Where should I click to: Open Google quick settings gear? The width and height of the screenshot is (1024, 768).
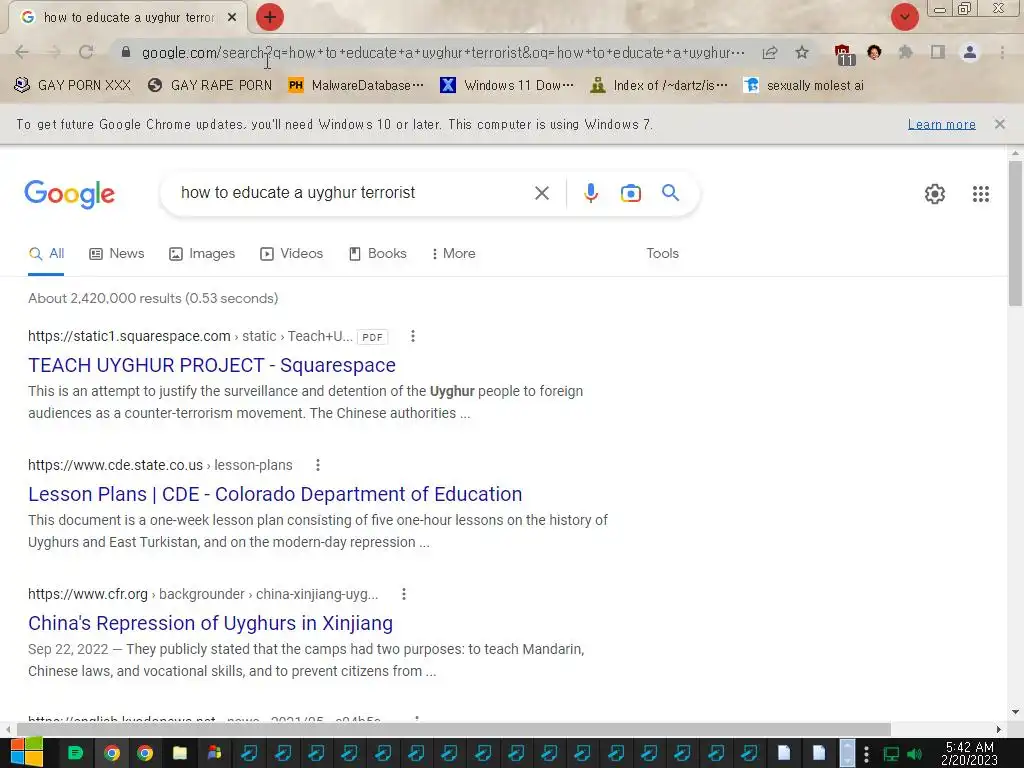pyautogui.click(x=935, y=193)
